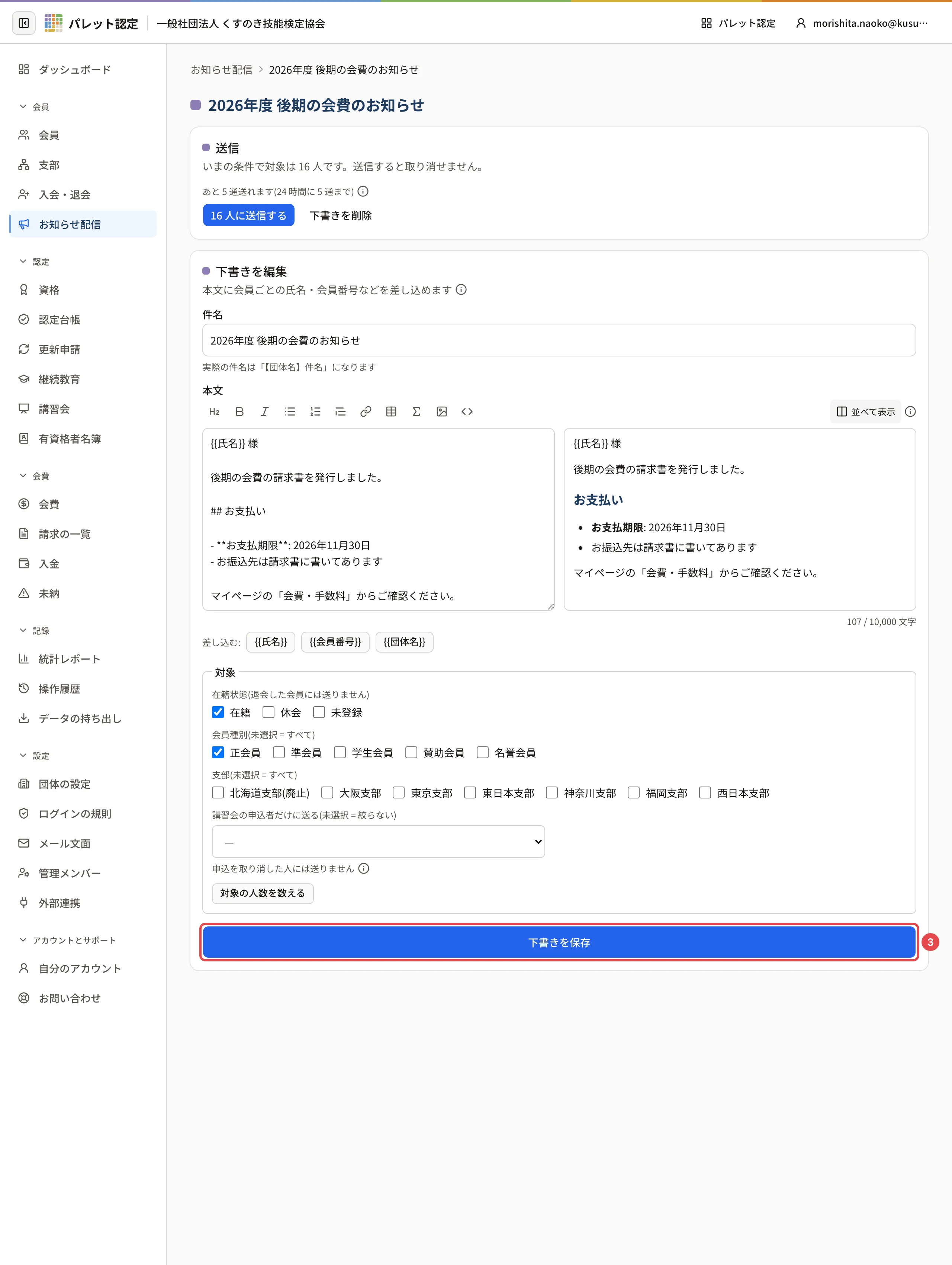Open 統計レポート in the sidebar
The width and height of the screenshot is (952, 1265).
pos(83,659)
